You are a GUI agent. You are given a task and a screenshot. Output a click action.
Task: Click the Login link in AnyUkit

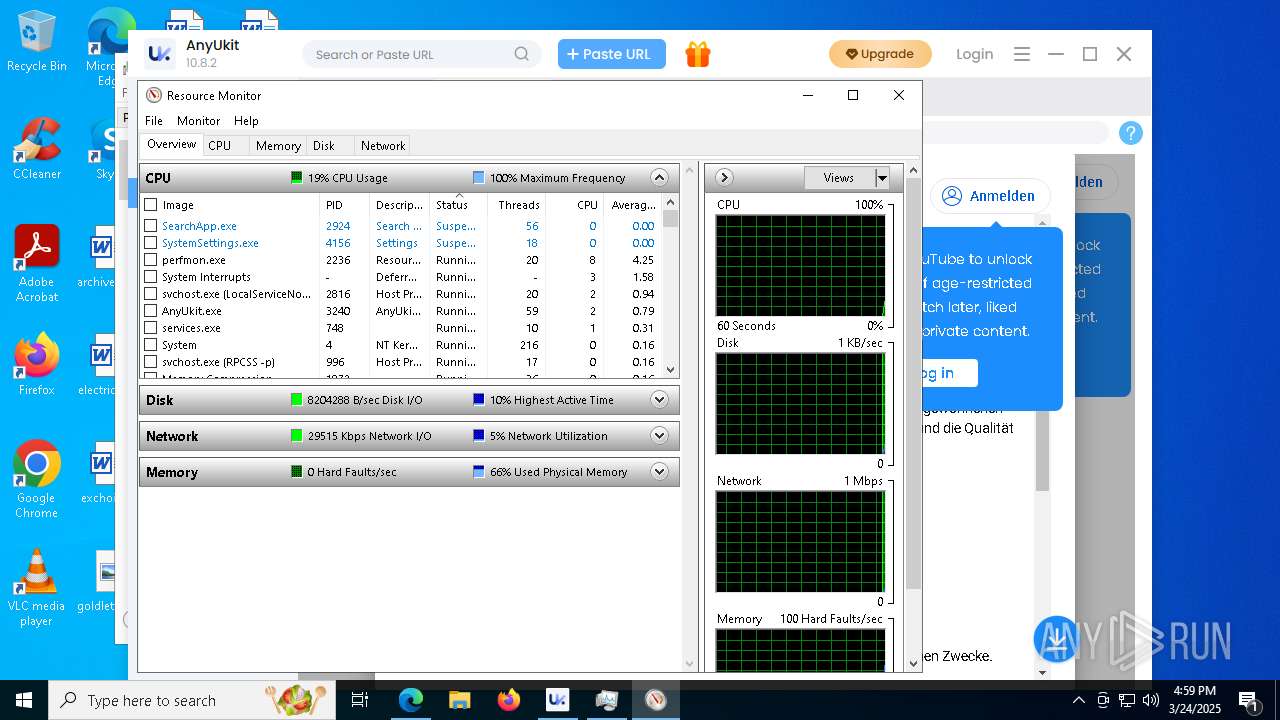pos(974,54)
